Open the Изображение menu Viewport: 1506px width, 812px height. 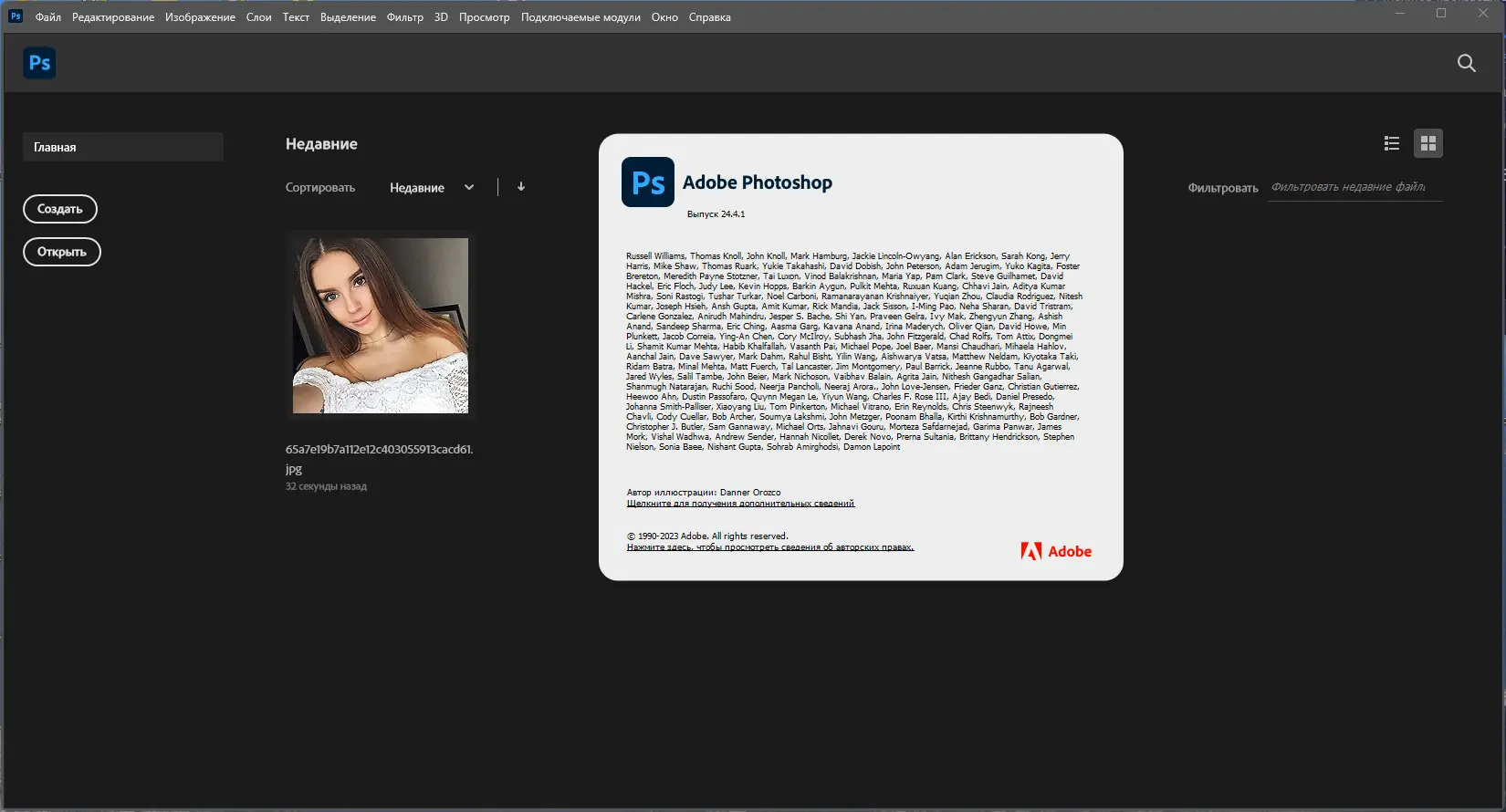[200, 17]
